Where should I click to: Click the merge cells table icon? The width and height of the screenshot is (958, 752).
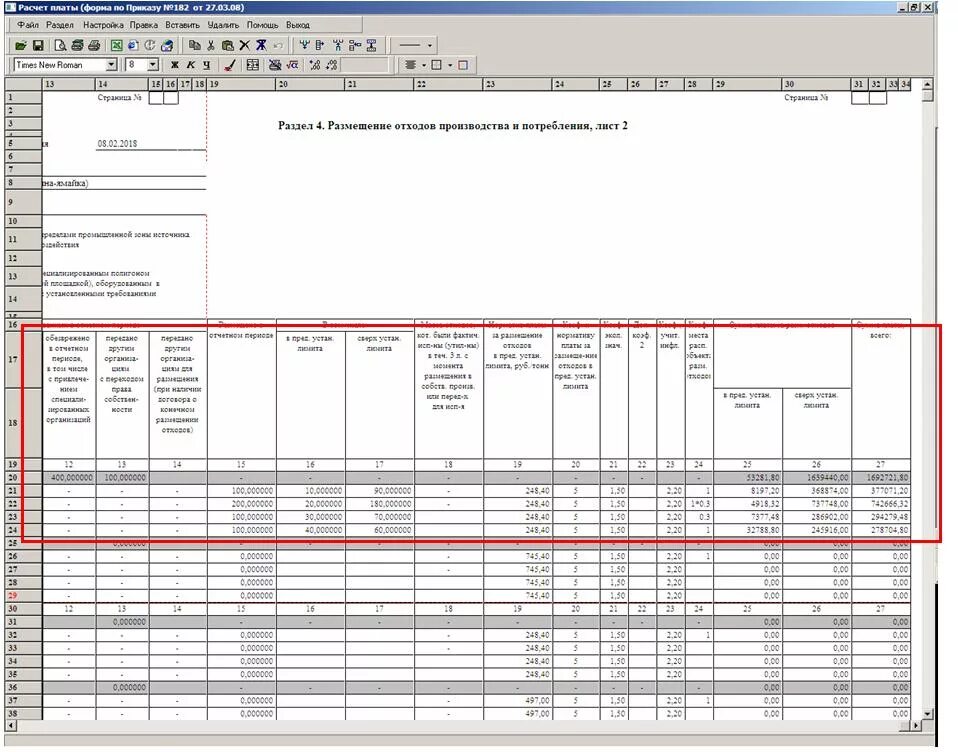(x=252, y=65)
